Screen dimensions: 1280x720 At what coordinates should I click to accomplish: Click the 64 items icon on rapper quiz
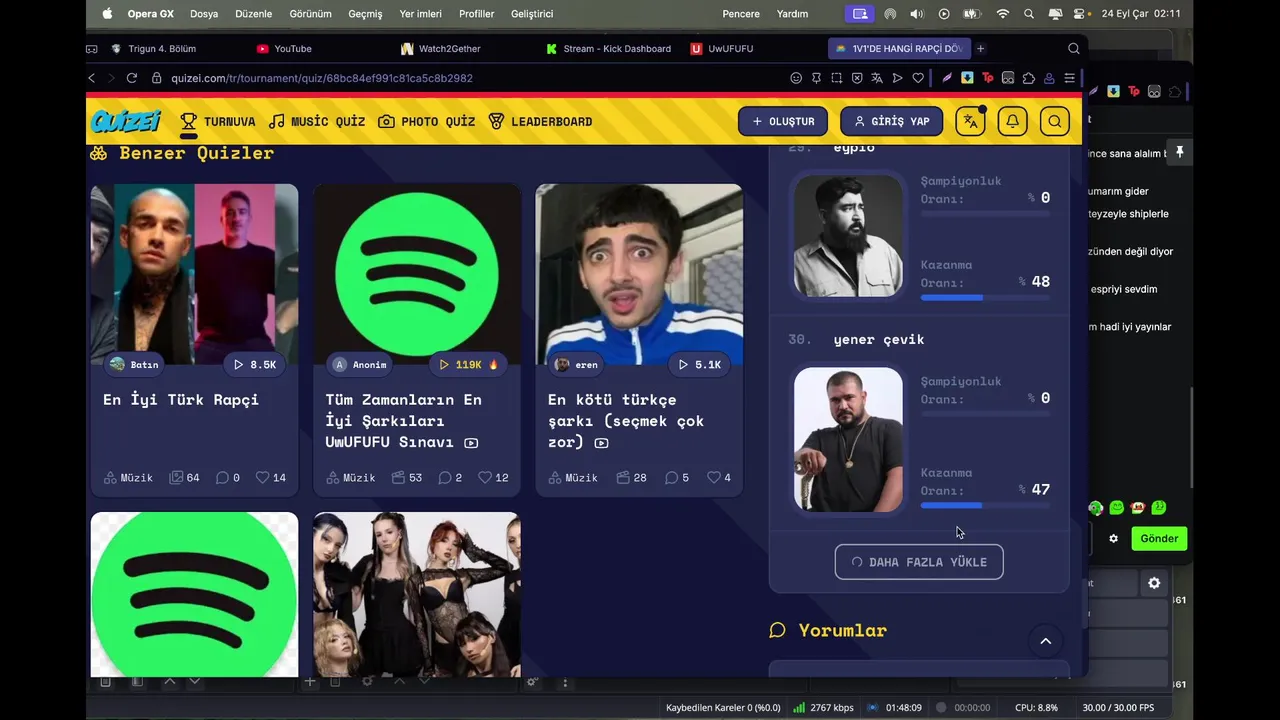pos(176,478)
